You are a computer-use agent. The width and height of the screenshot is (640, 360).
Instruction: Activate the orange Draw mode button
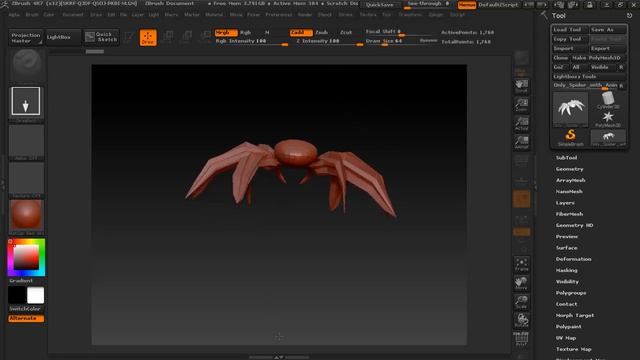coord(148,38)
